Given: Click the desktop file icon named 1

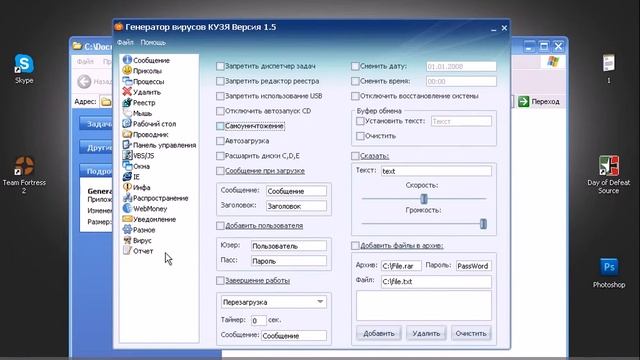Looking at the screenshot, I should (609, 63).
